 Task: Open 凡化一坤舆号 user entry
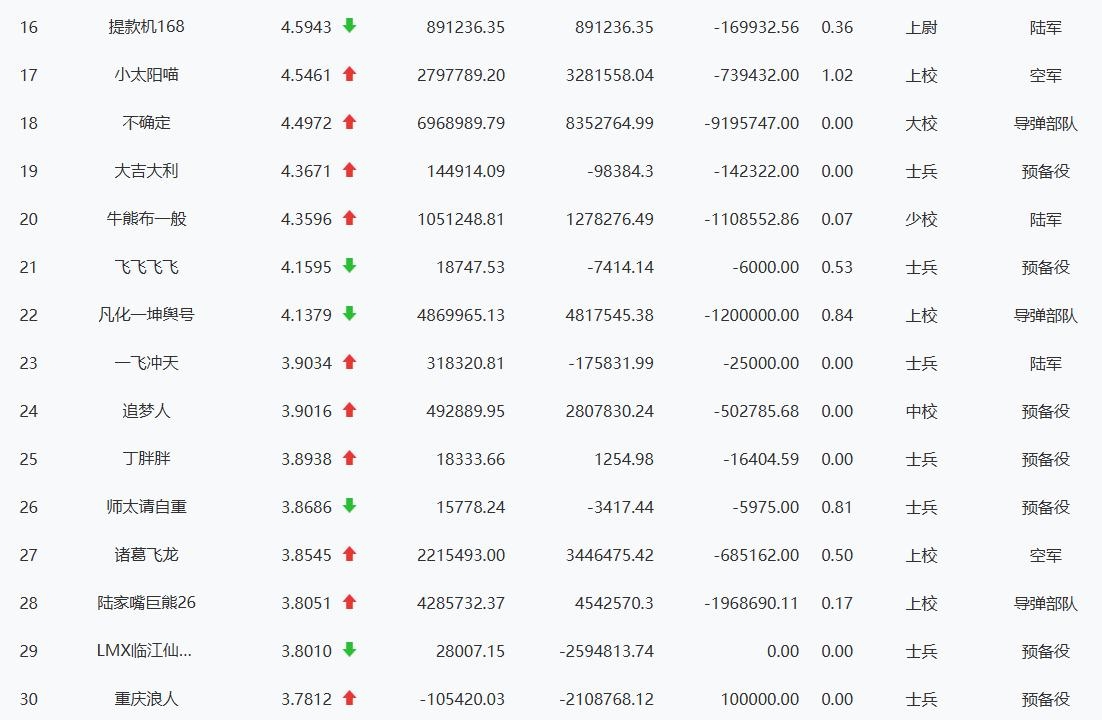coord(146,314)
